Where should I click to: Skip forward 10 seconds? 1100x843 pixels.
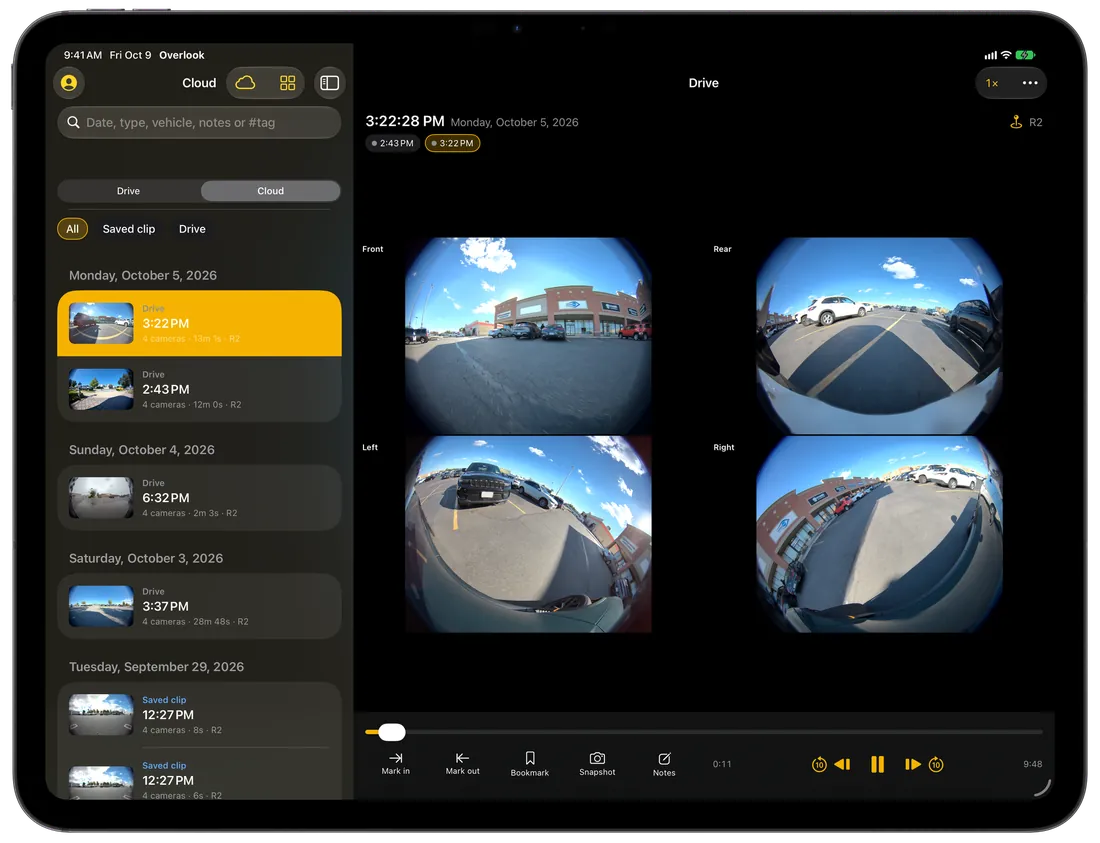click(936, 764)
